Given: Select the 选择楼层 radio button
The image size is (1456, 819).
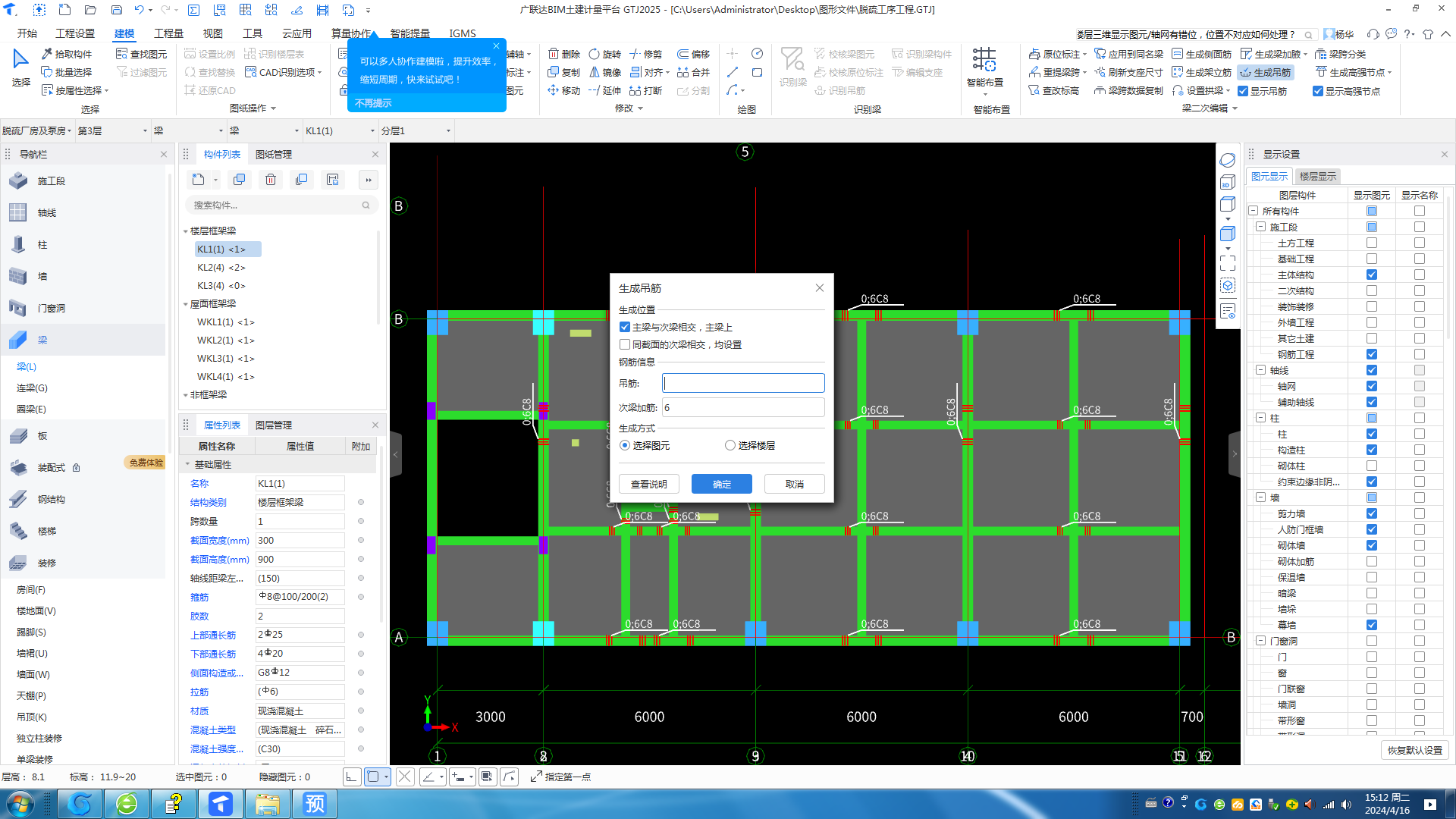Looking at the screenshot, I should tap(730, 445).
